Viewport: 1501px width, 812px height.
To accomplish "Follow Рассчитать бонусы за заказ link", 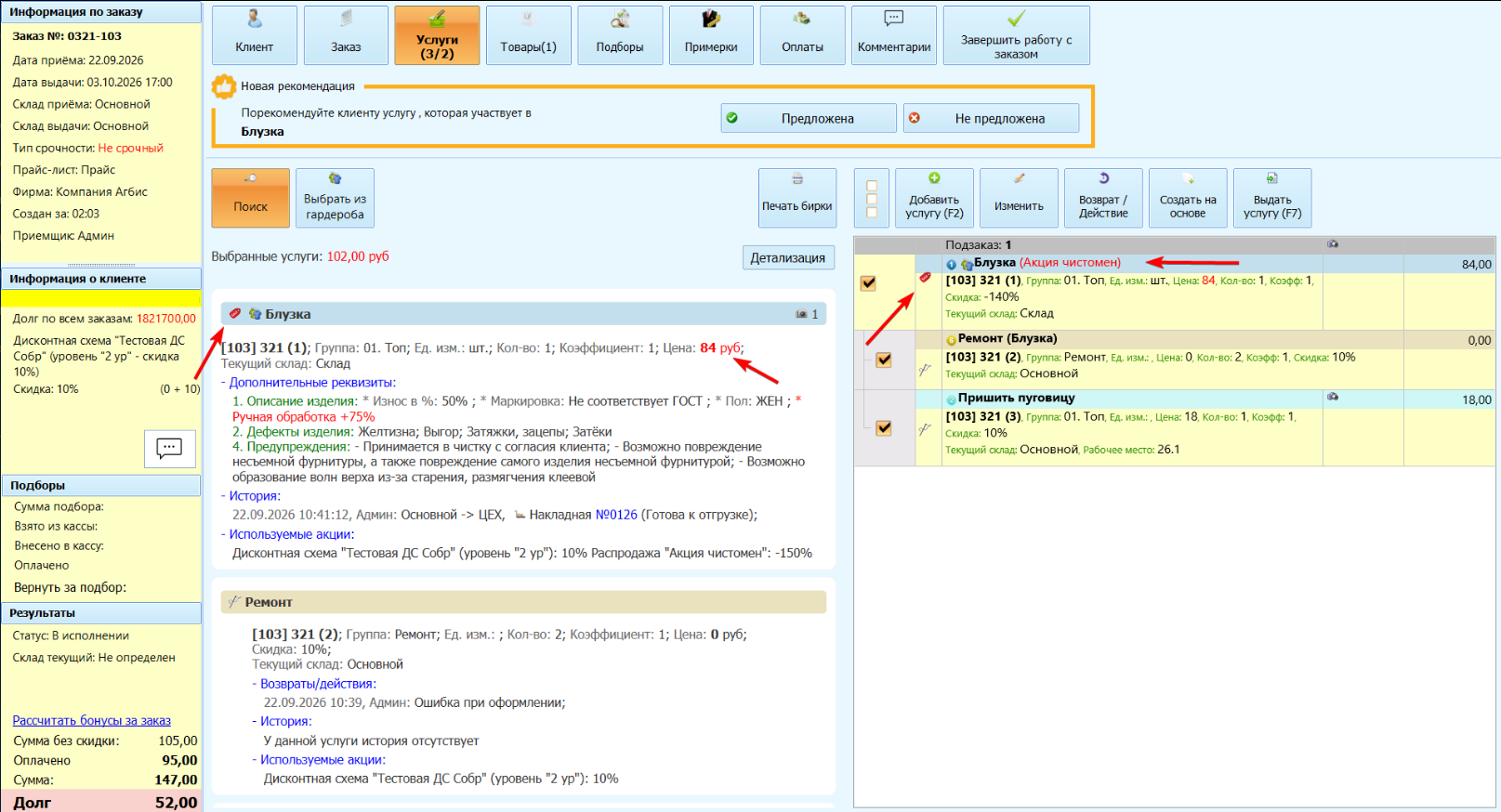I will tap(92, 720).
